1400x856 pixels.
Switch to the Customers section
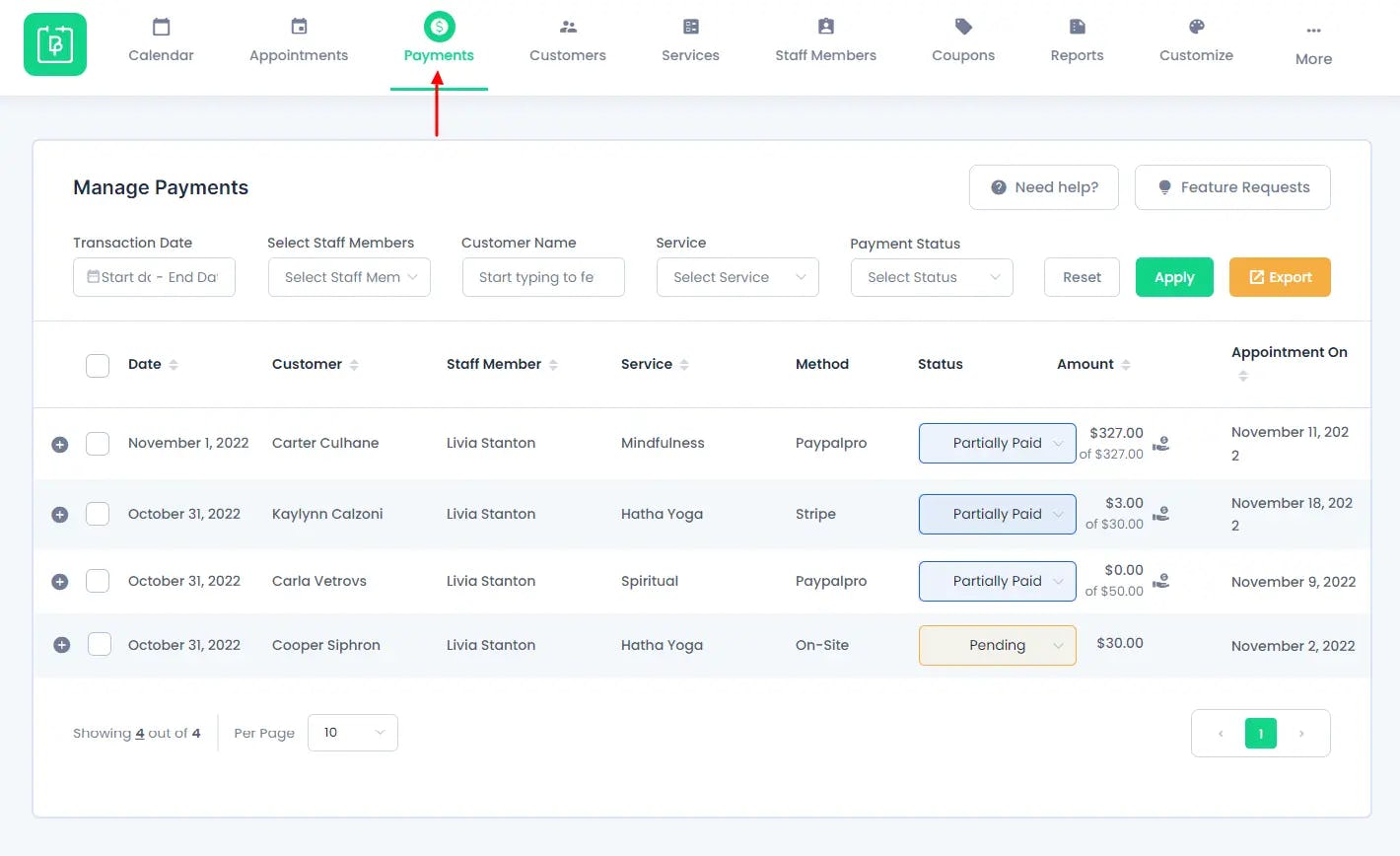567,27
